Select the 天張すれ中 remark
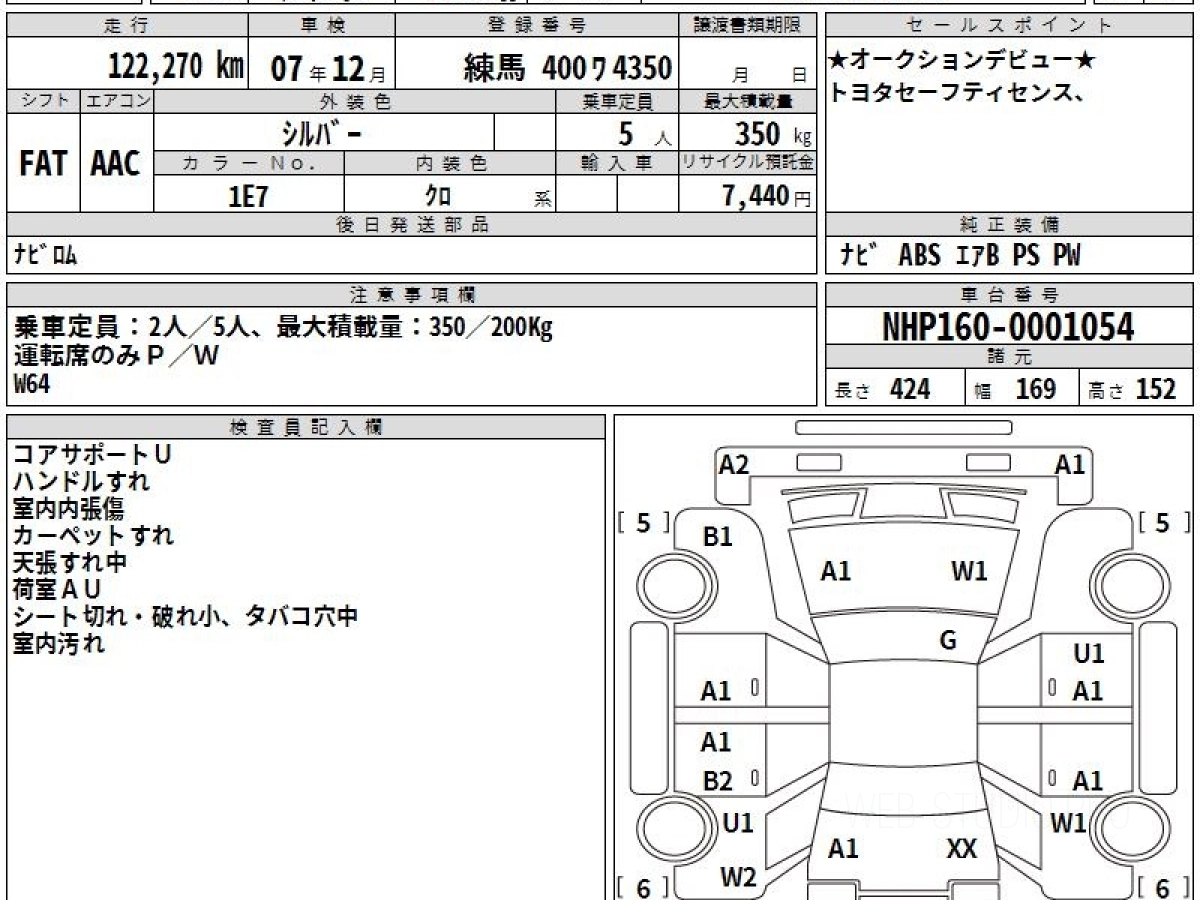 pos(70,562)
